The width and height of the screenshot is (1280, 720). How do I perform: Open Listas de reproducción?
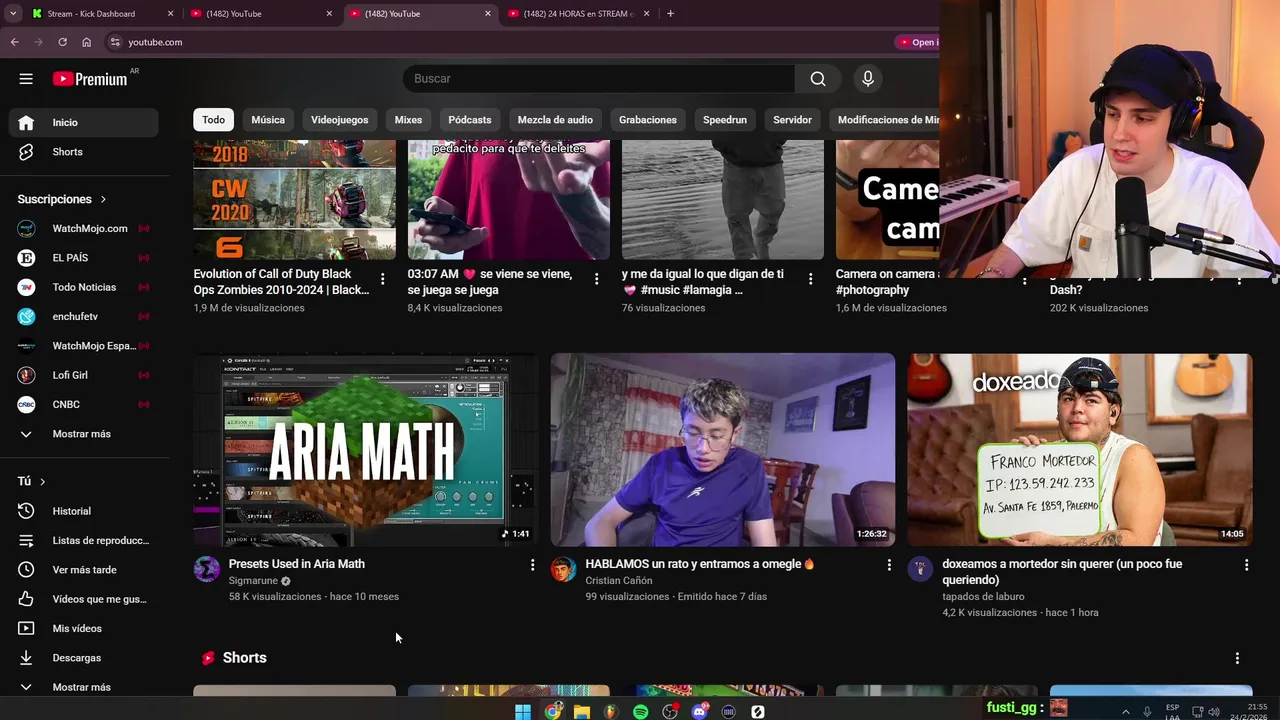[x=84, y=541]
